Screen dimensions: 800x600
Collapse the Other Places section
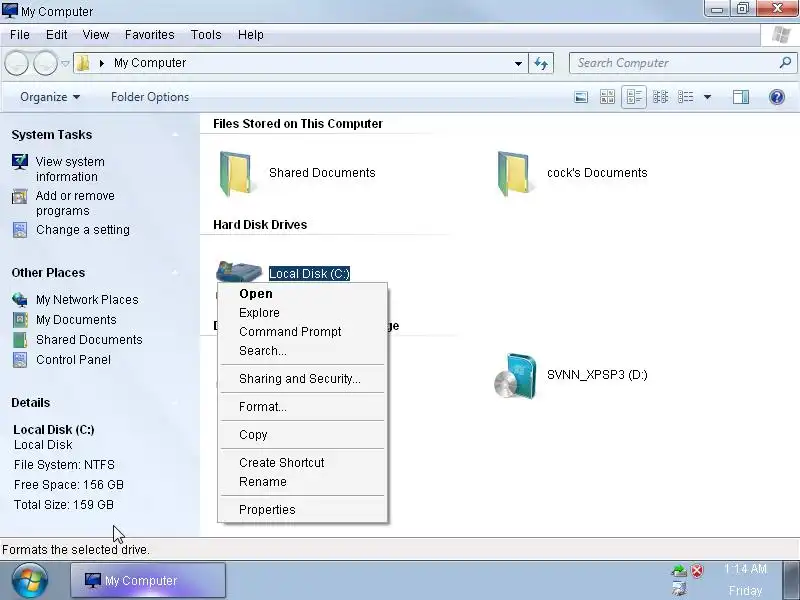(175, 273)
